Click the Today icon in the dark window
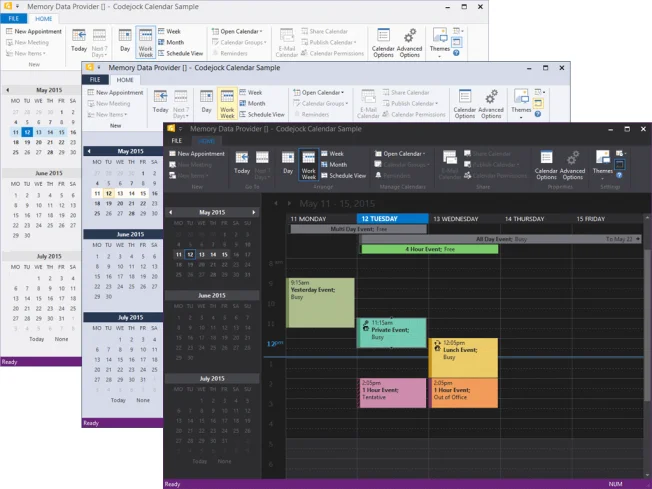The image size is (652, 489). (242, 162)
